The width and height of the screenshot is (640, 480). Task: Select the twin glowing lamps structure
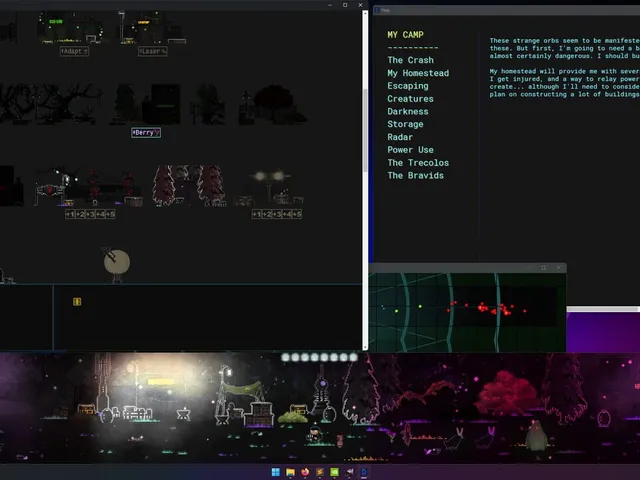[269, 187]
